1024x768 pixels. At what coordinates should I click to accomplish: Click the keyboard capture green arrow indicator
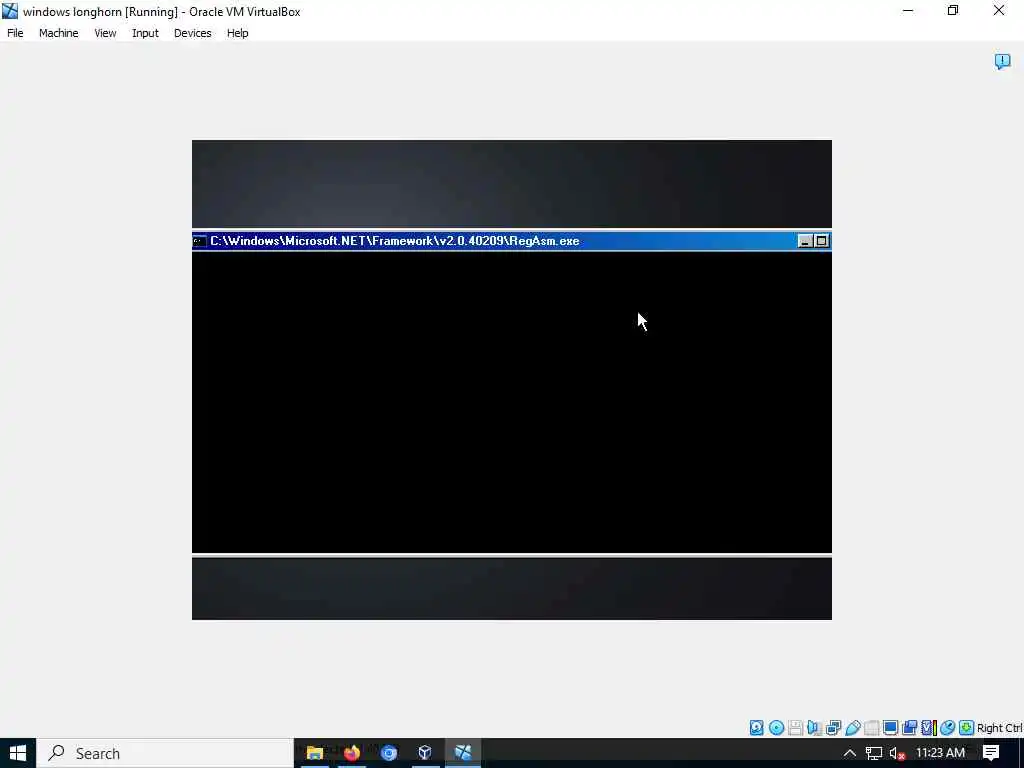[967, 728]
